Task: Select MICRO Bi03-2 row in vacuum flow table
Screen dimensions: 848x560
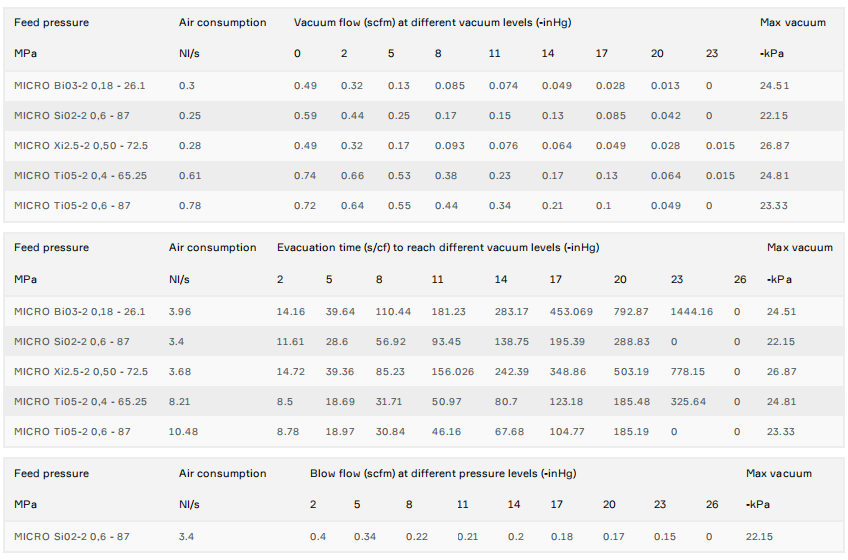Action: [x=80, y=86]
